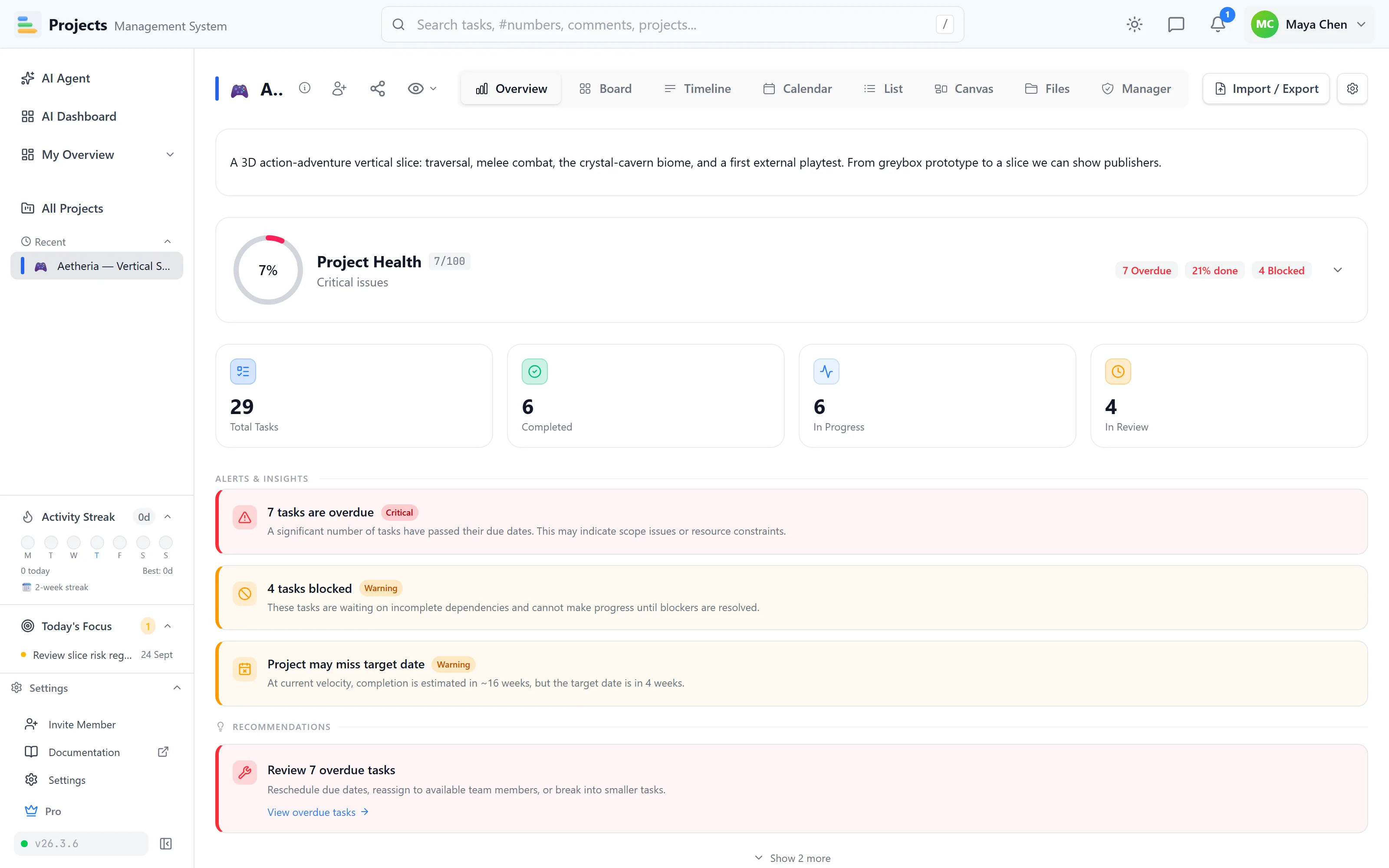This screenshot has width=1389, height=868.
Task: Collapse the sidebar panel icon
Action: (166, 843)
